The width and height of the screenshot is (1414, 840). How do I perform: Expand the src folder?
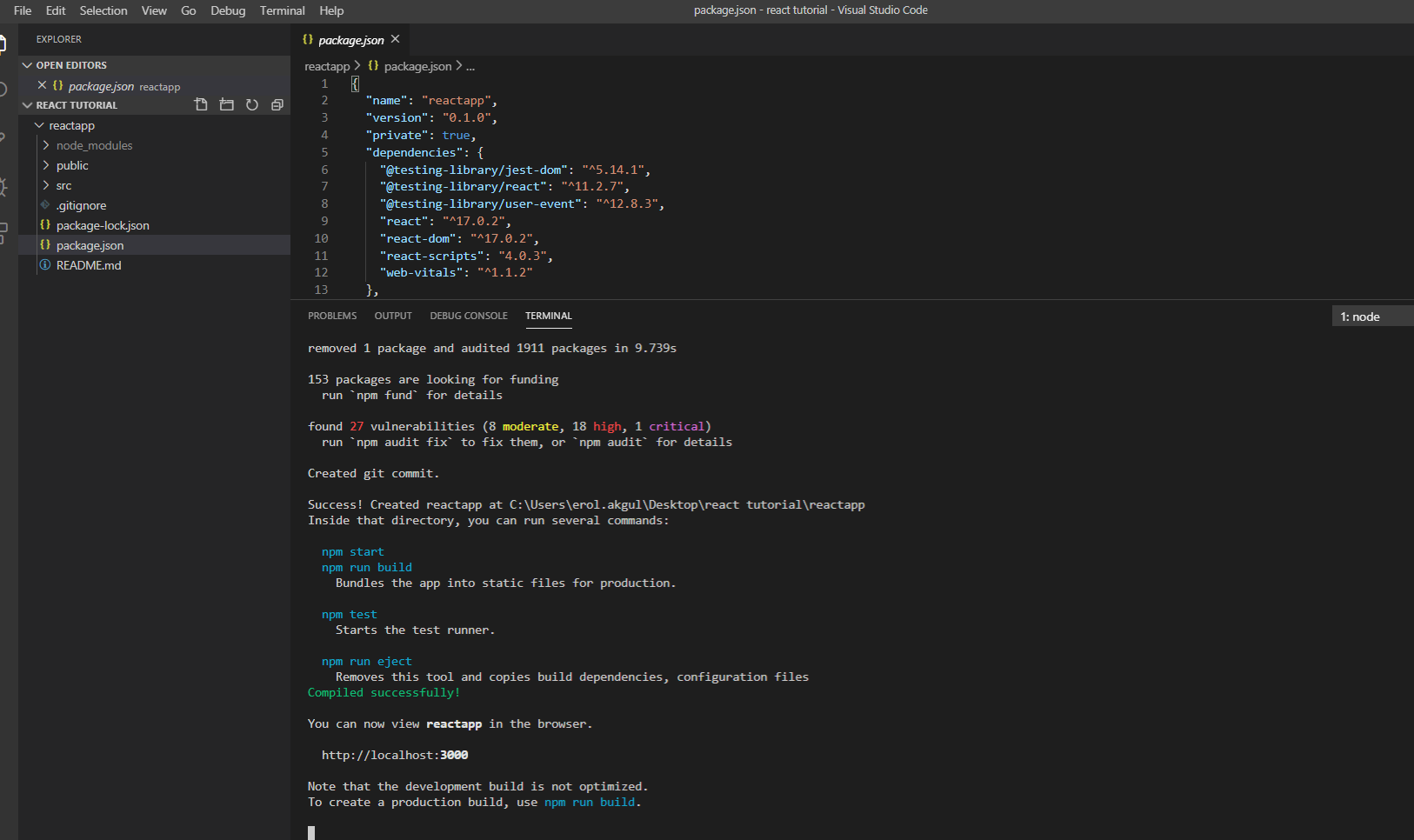tap(63, 186)
